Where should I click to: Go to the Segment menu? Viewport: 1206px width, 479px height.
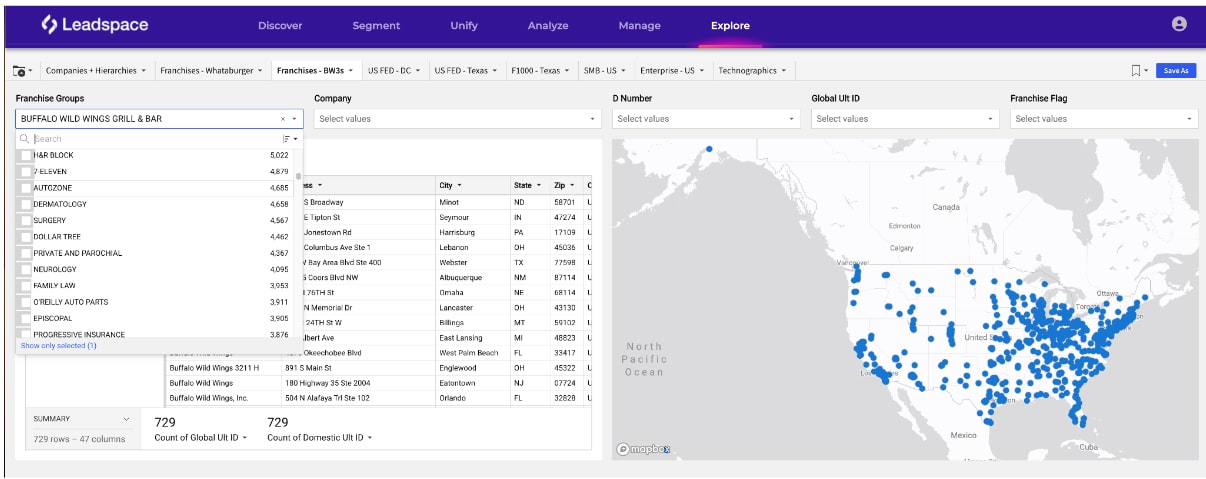tap(377, 25)
